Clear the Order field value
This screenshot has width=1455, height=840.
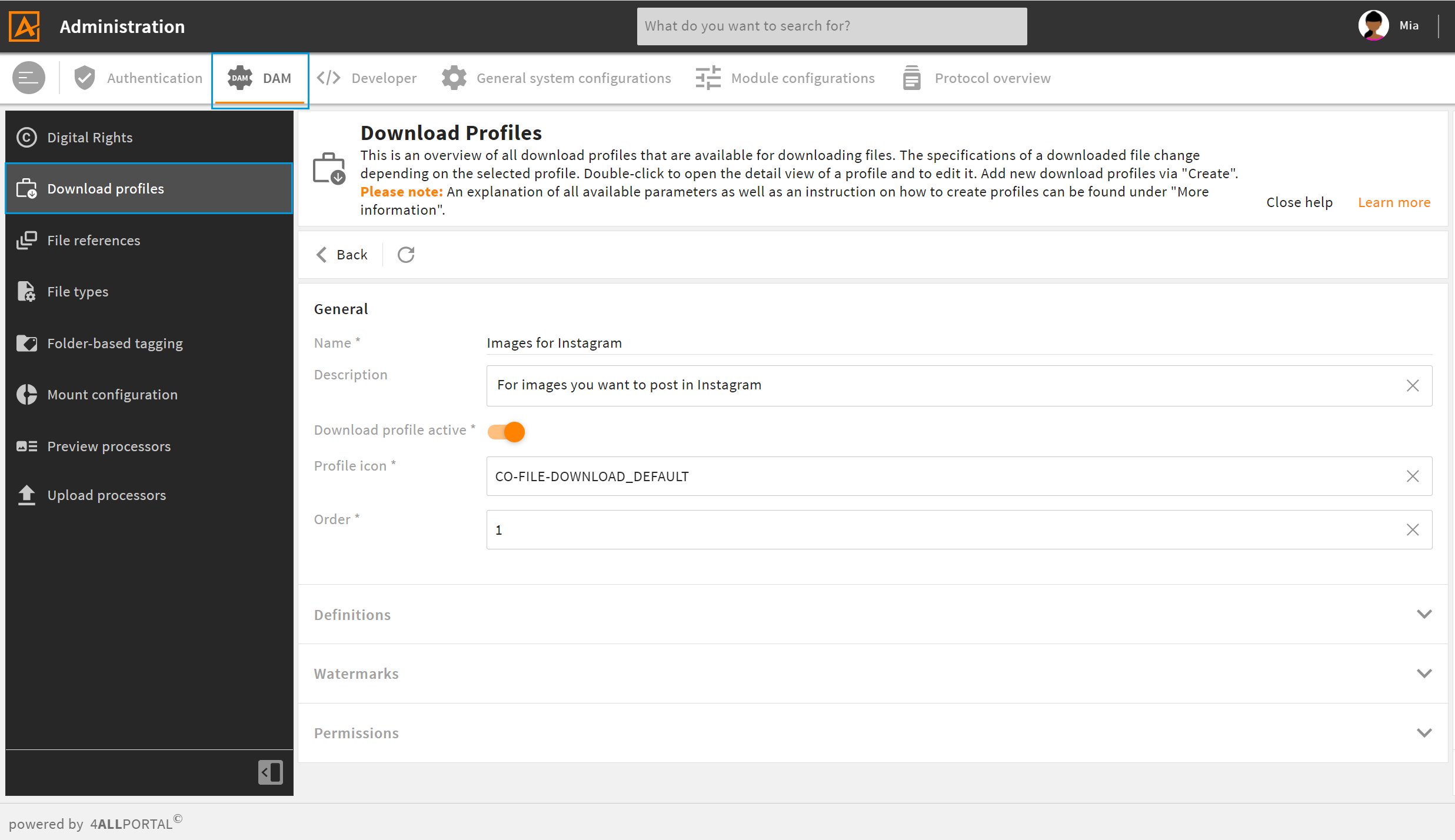[1413, 529]
